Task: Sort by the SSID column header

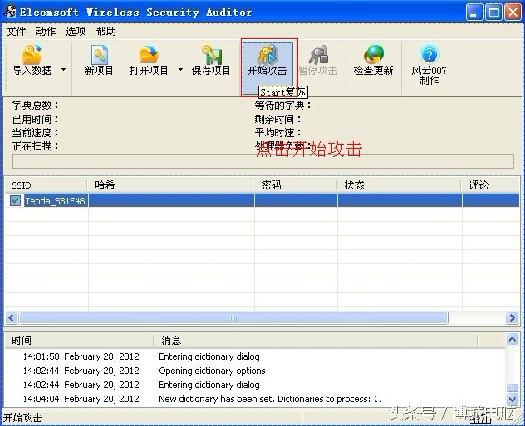Action: (46, 185)
